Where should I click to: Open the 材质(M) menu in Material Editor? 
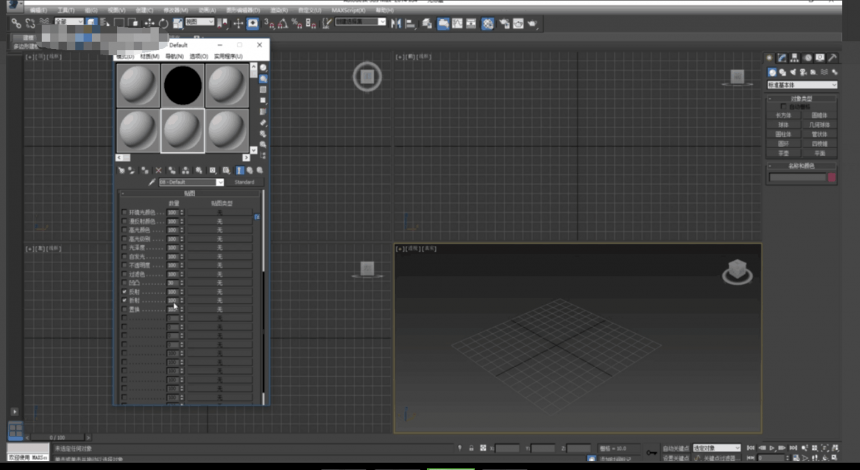(x=149, y=56)
